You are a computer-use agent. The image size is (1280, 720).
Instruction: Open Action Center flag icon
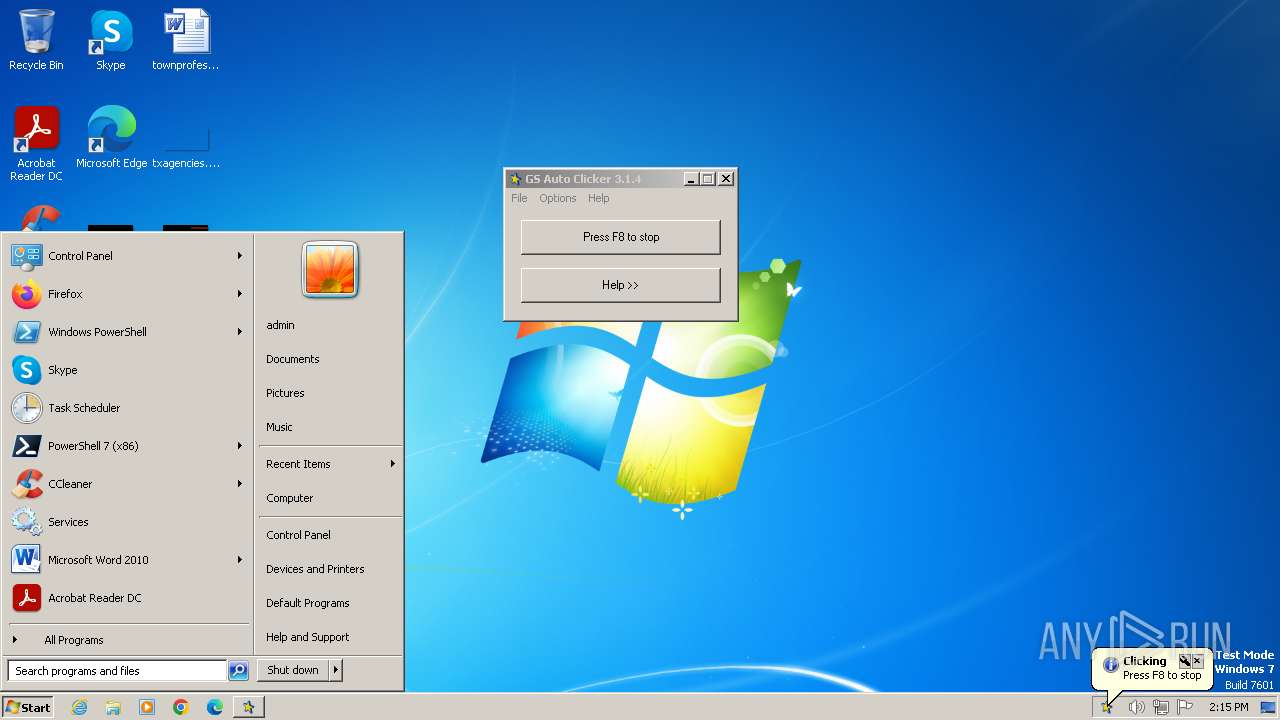[1185, 707]
